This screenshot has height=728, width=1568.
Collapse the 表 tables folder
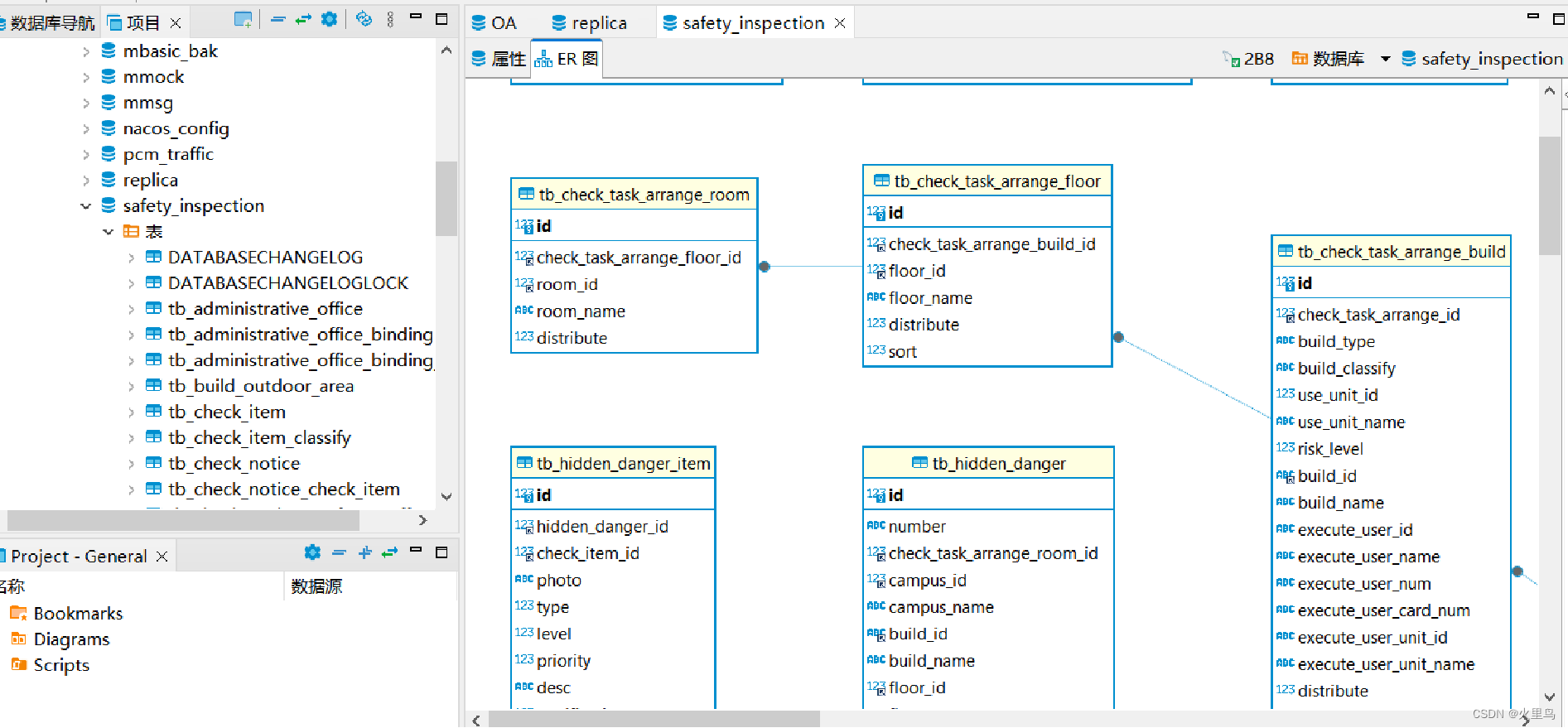click(x=109, y=231)
